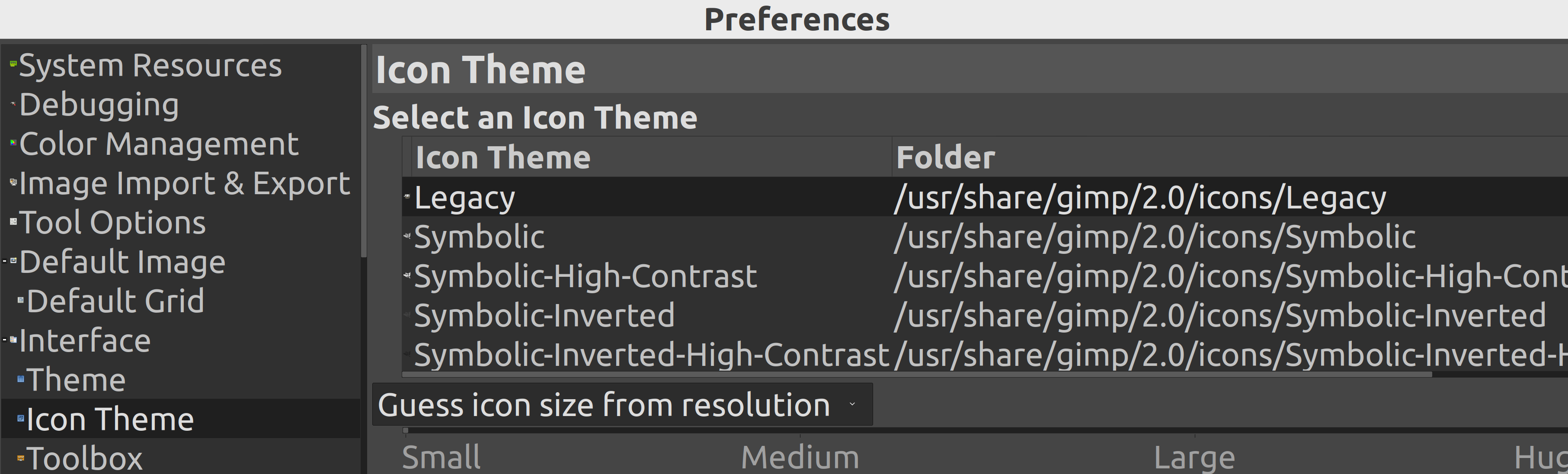
Task: Go to the Toolbox preferences page
Action: 84,458
